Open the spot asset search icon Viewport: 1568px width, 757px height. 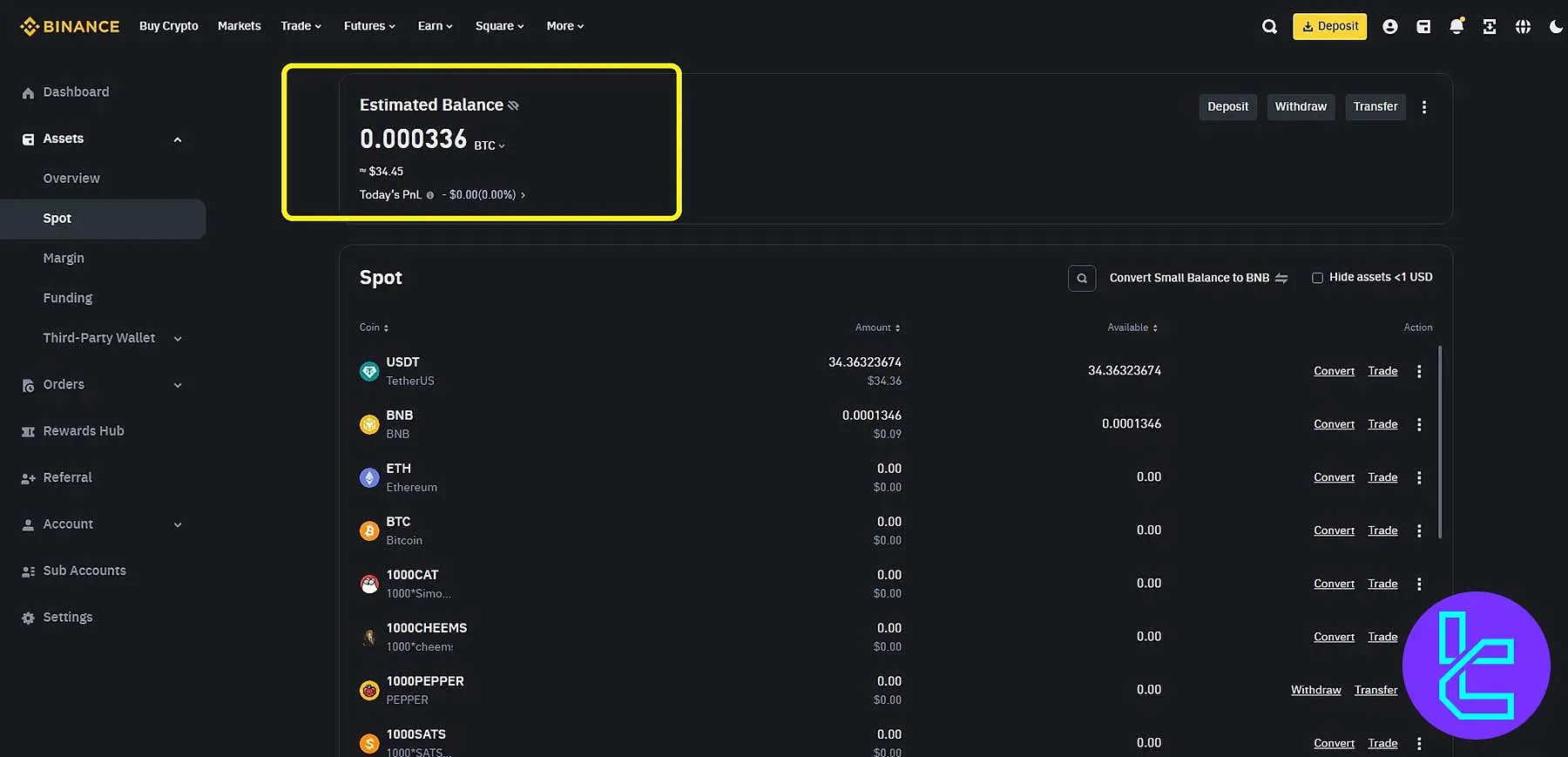click(x=1081, y=278)
